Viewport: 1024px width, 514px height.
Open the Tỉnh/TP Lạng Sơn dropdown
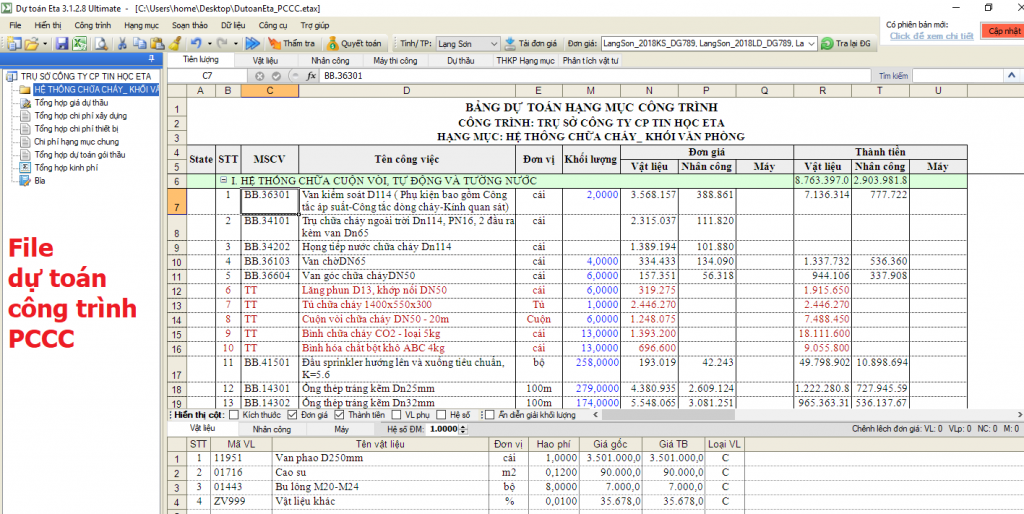495,44
